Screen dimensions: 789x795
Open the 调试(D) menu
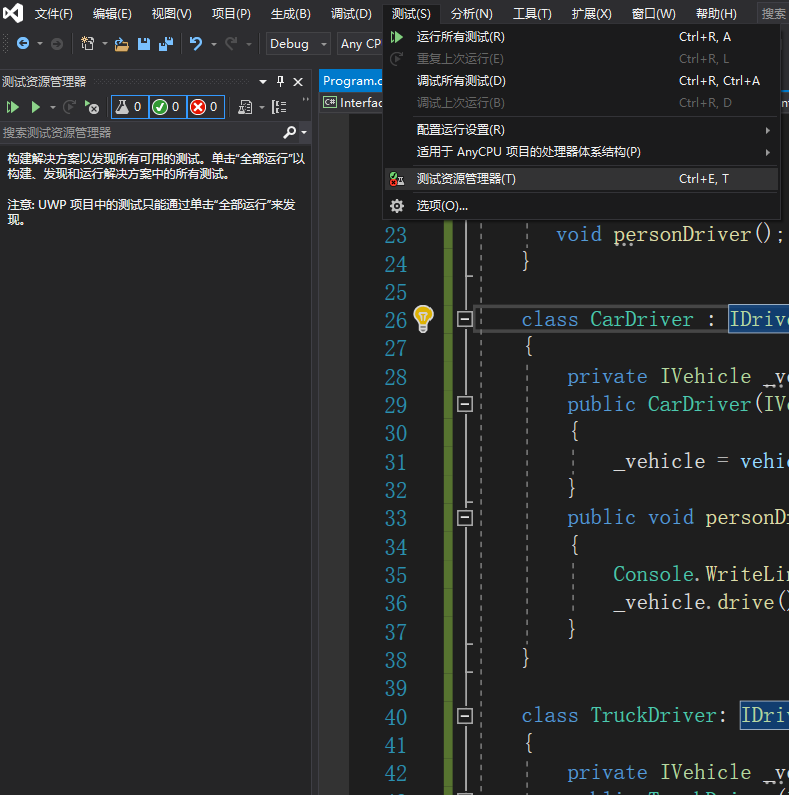(x=351, y=14)
